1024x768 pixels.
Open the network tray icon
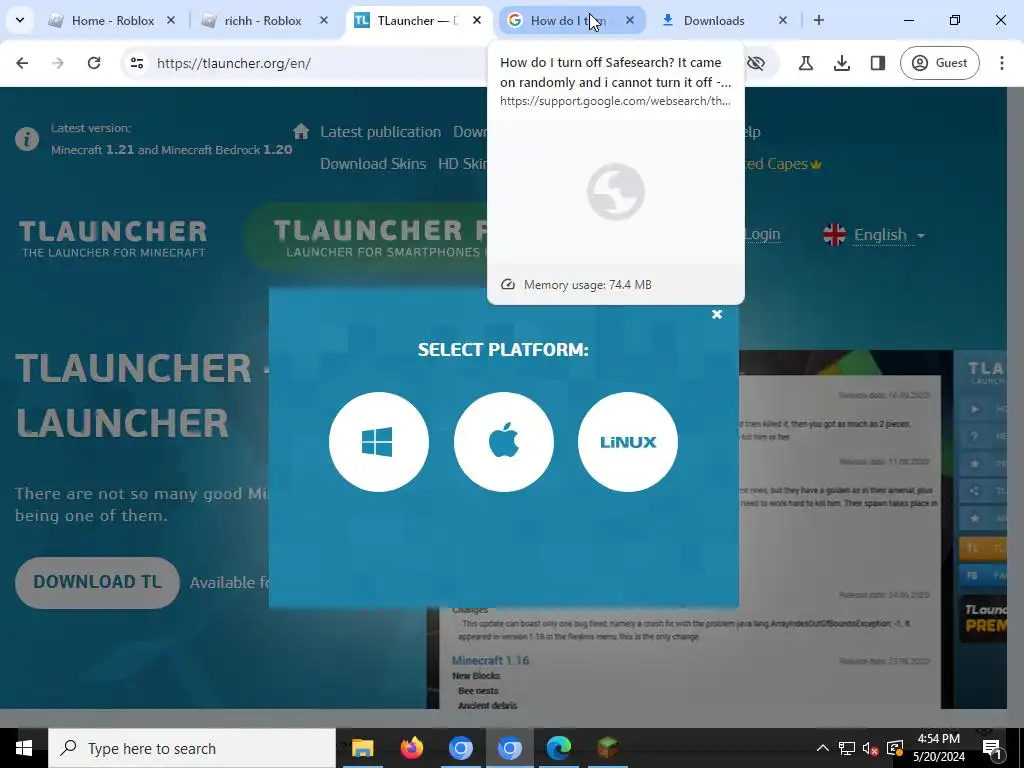tap(847, 748)
